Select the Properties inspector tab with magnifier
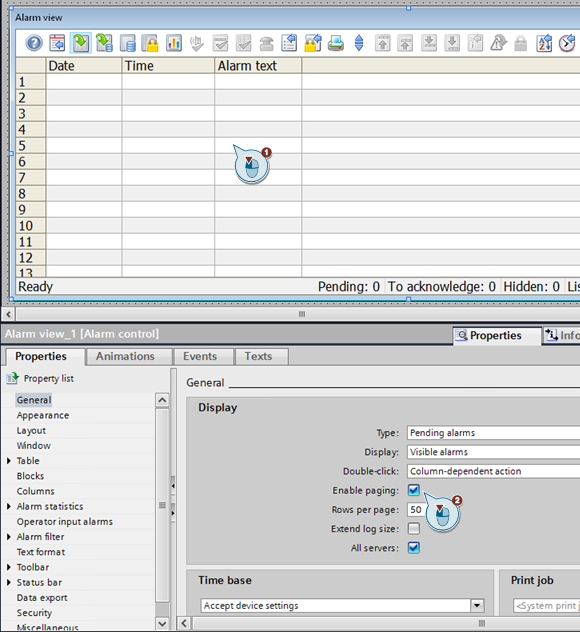The height and width of the screenshot is (632, 580). pyautogui.click(x=497, y=335)
